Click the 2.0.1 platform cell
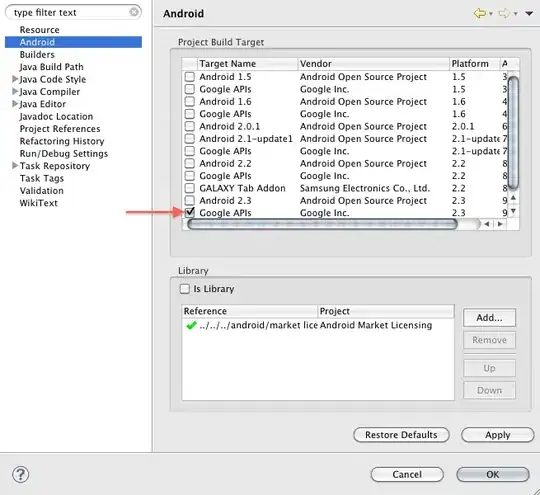 [x=463, y=126]
